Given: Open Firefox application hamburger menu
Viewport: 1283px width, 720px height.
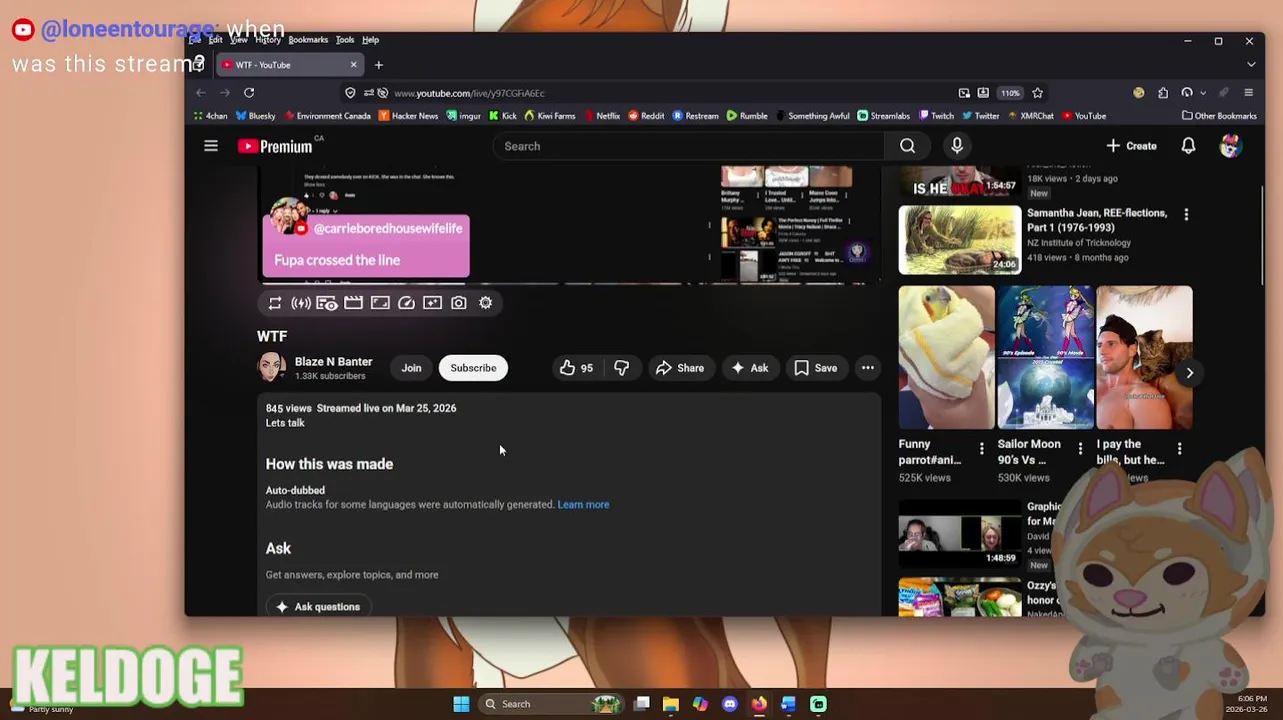Looking at the screenshot, I should [x=1248, y=93].
